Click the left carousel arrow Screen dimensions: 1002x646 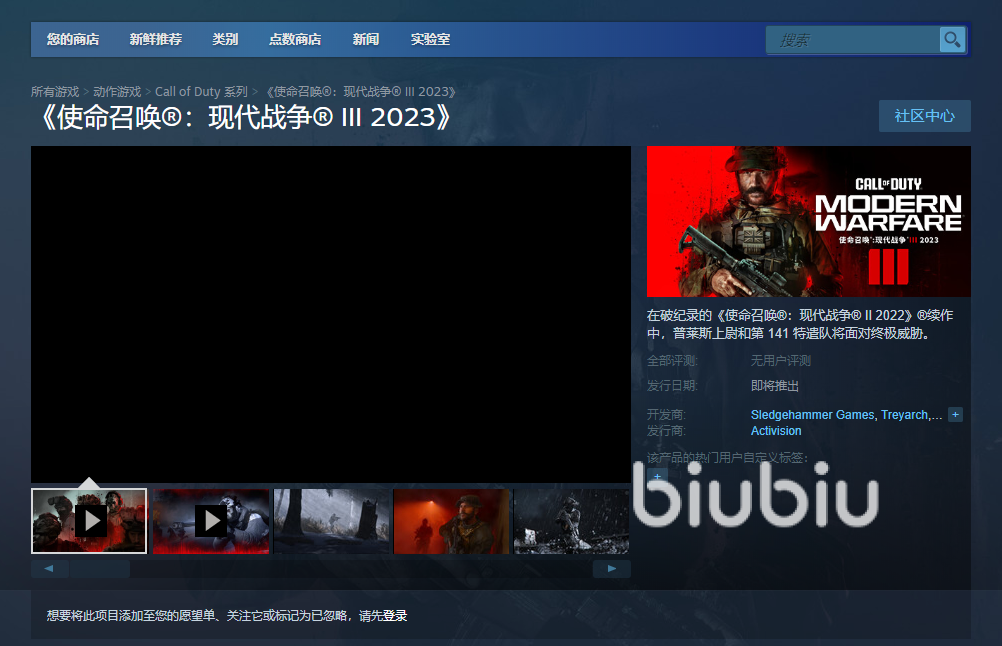point(49,567)
